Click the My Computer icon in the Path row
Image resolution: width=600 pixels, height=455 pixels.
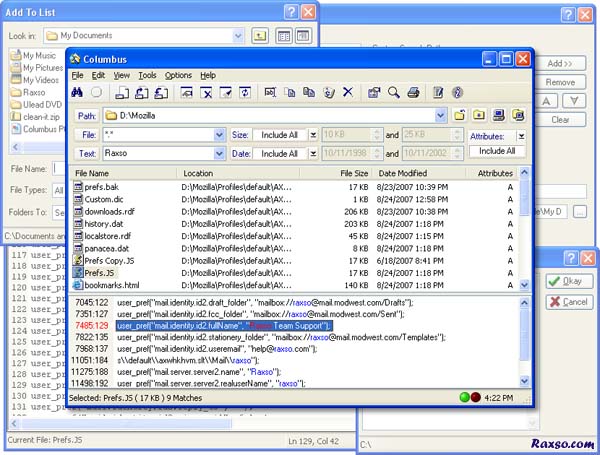click(499, 115)
